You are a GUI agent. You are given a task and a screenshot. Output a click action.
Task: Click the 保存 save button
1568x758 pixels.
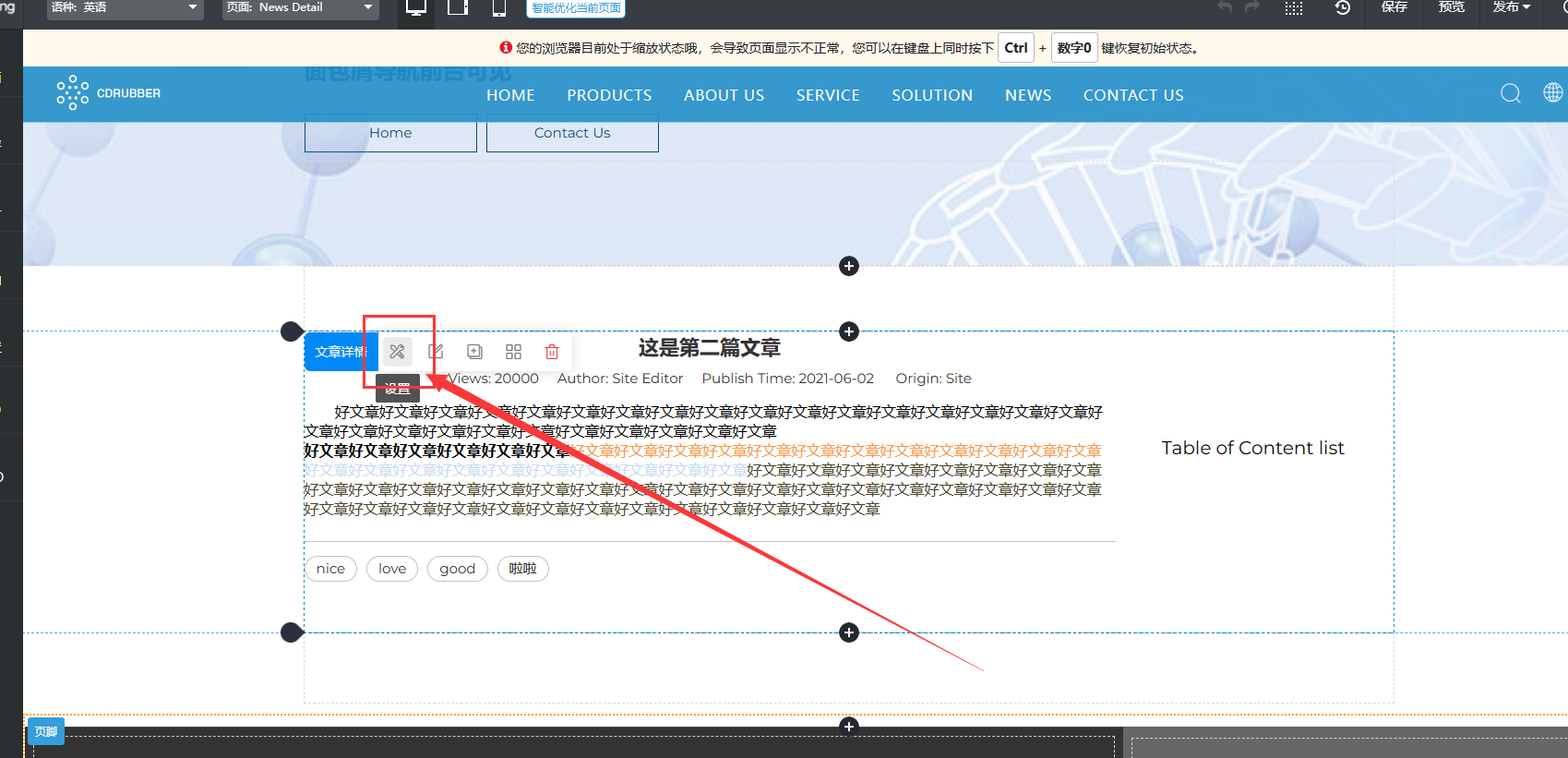point(1394,7)
